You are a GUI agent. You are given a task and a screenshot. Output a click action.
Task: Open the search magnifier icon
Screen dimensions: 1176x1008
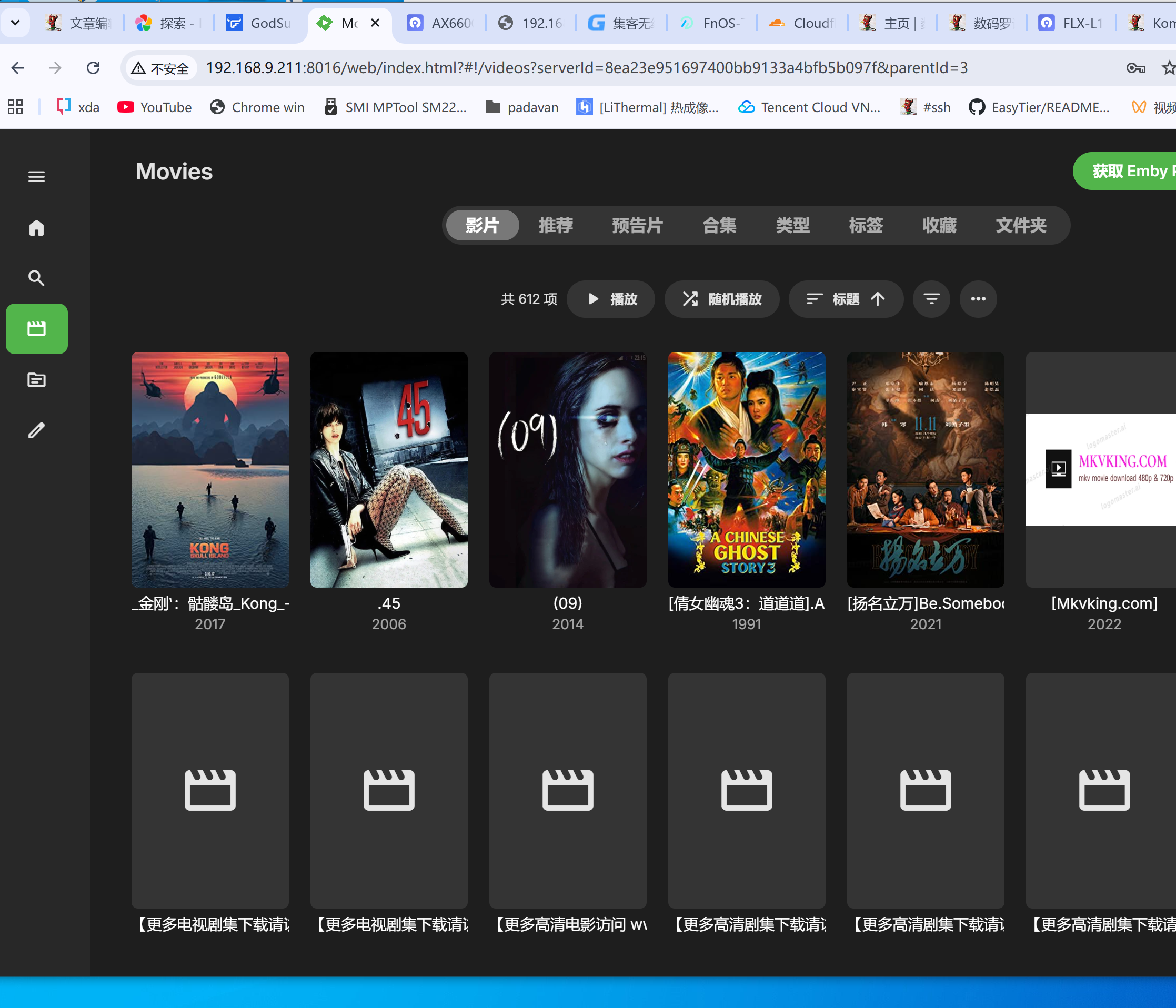point(36,278)
